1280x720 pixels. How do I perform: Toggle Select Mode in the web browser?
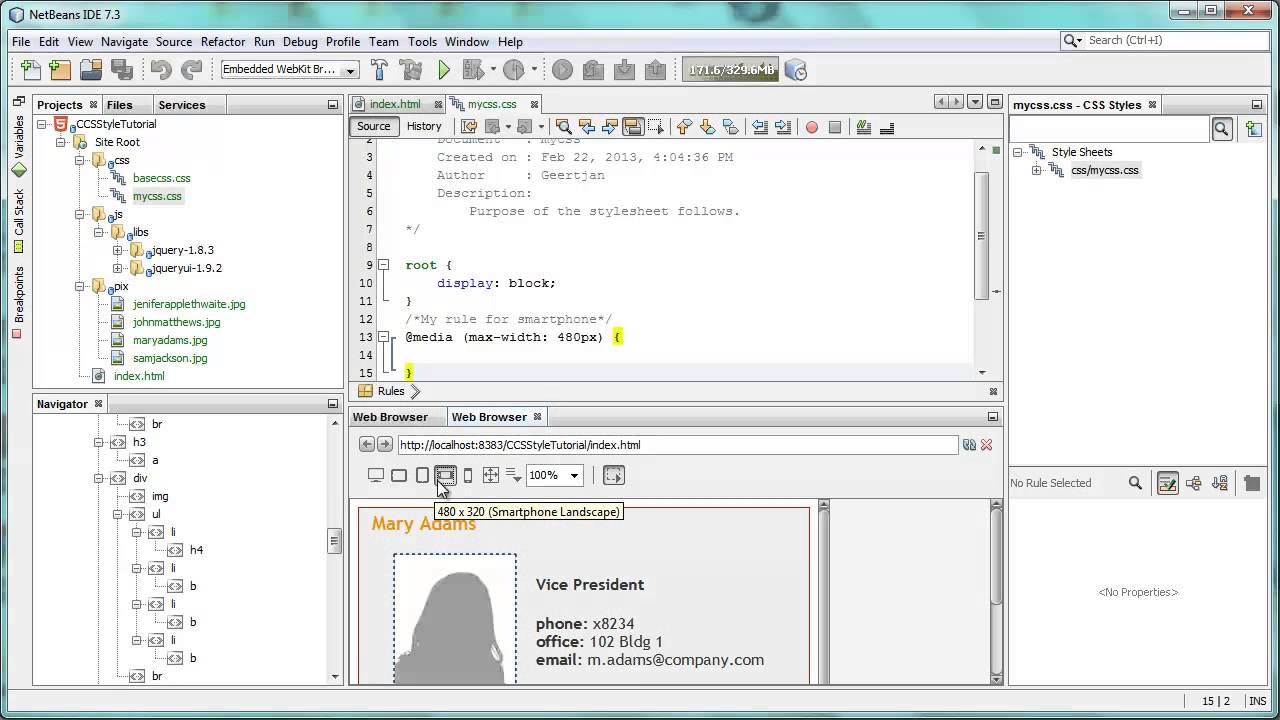[614, 476]
